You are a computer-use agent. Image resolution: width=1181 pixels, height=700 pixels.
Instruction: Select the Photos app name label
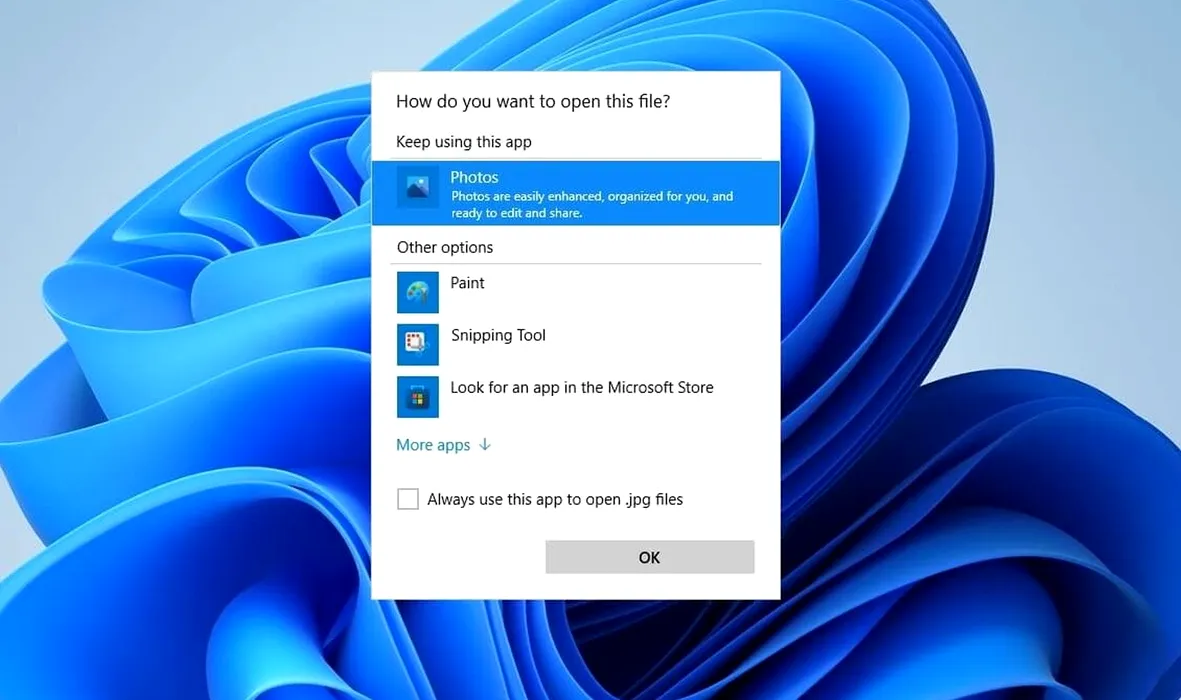point(474,177)
